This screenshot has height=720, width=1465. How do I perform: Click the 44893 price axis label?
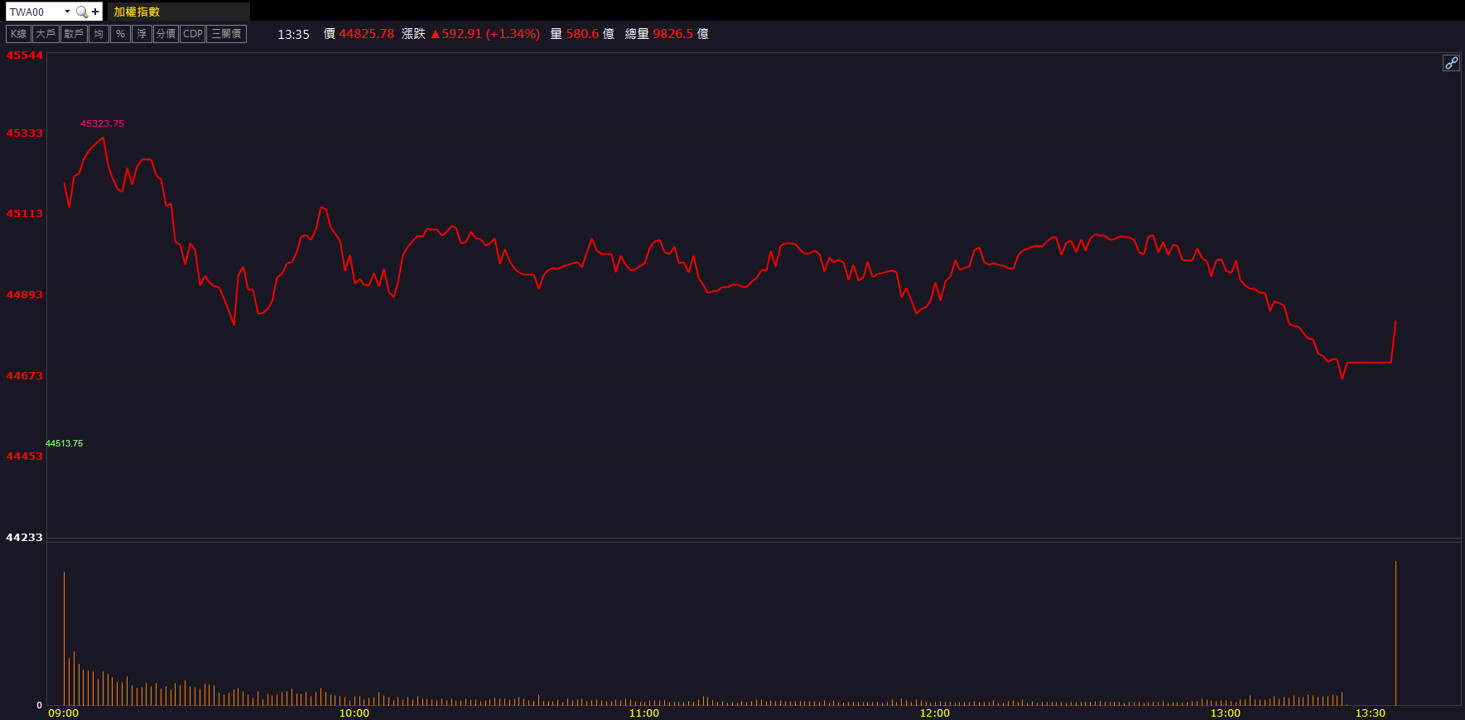24,294
